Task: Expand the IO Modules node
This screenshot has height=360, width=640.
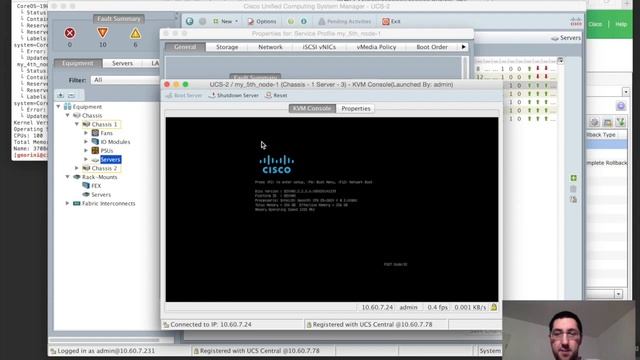Action: pos(86,142)
